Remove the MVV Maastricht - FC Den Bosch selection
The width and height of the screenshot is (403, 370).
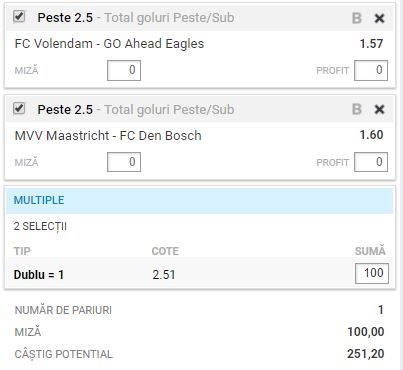[x=379, y=110]
